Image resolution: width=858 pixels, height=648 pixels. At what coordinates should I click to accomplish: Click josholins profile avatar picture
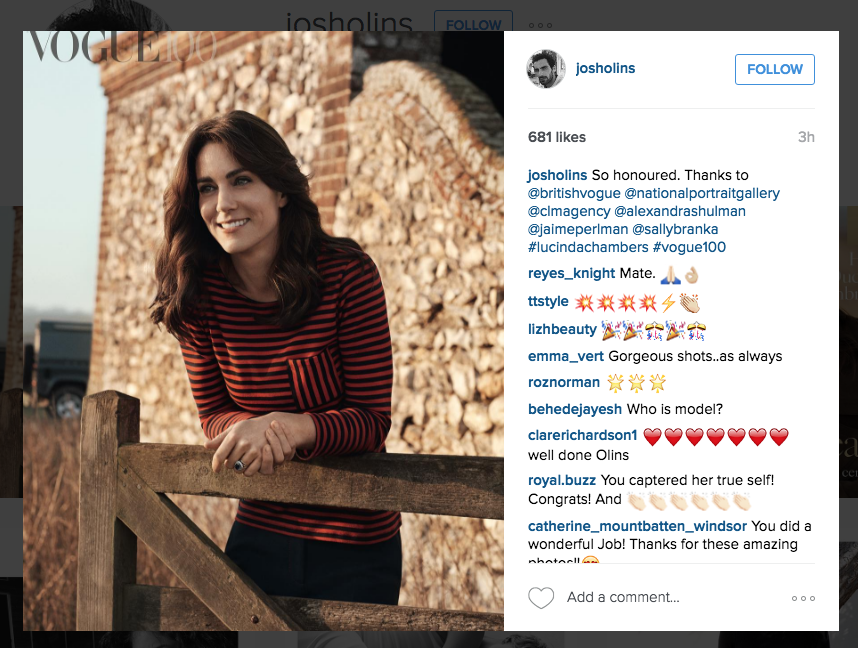547,69
